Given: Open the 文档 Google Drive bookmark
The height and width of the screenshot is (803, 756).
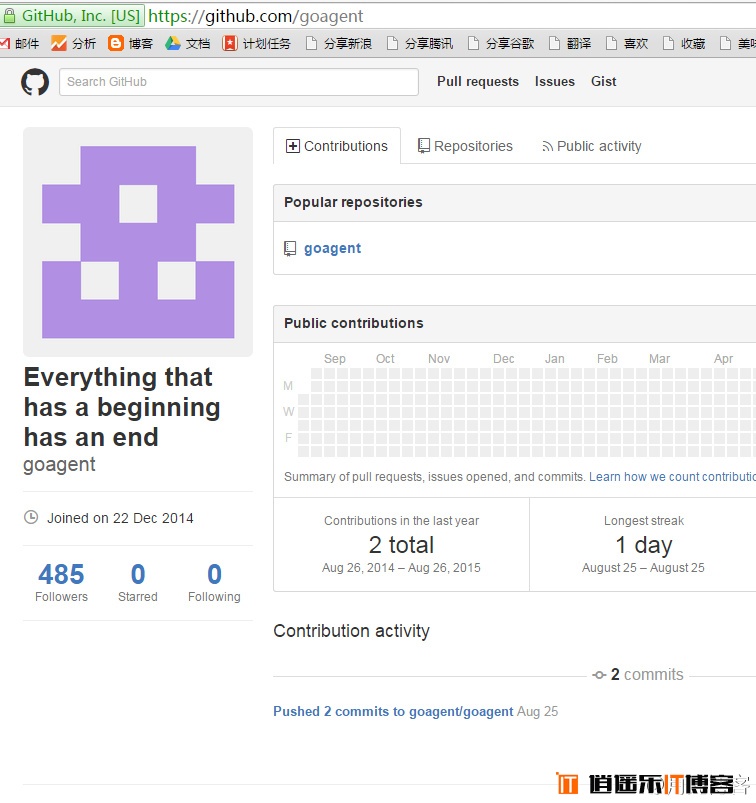Looking at the screenshot, I should click(x=187, y=44).
